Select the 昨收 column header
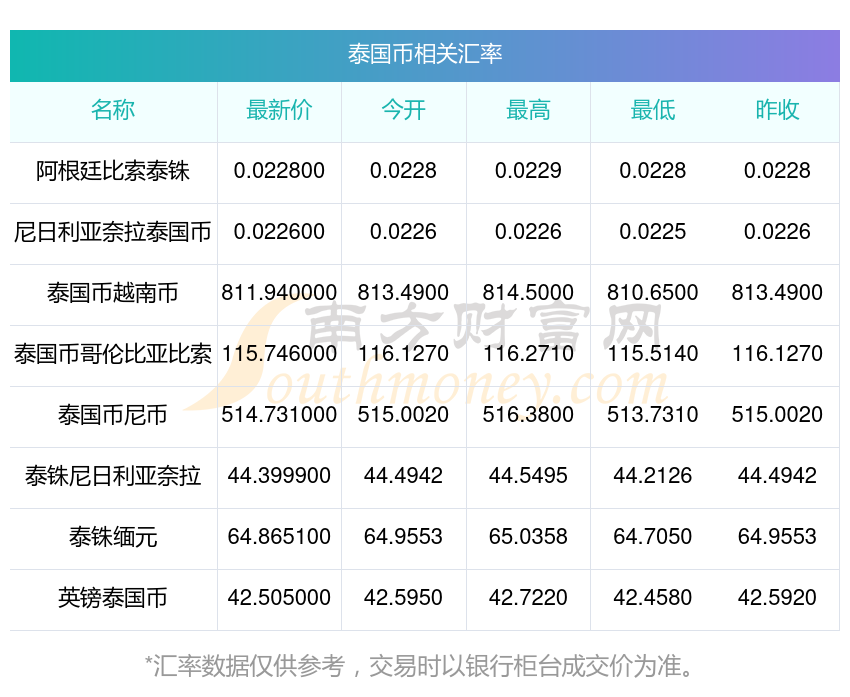 (x=777, y=110)
